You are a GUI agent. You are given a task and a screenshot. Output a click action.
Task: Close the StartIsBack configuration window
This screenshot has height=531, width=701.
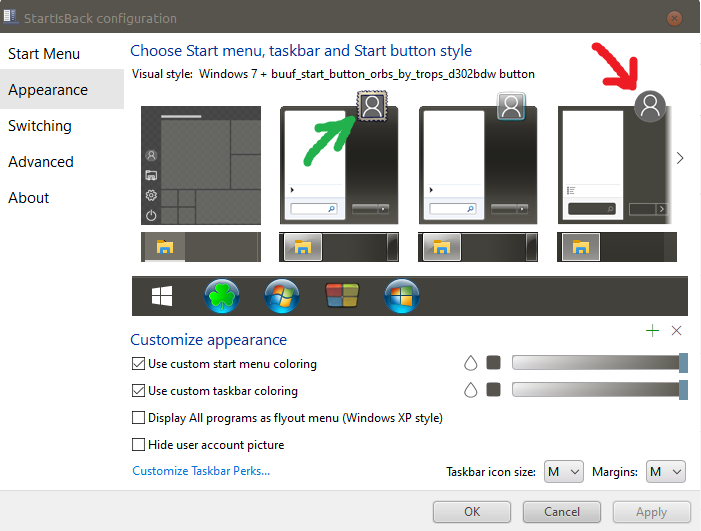pos(674,18)
